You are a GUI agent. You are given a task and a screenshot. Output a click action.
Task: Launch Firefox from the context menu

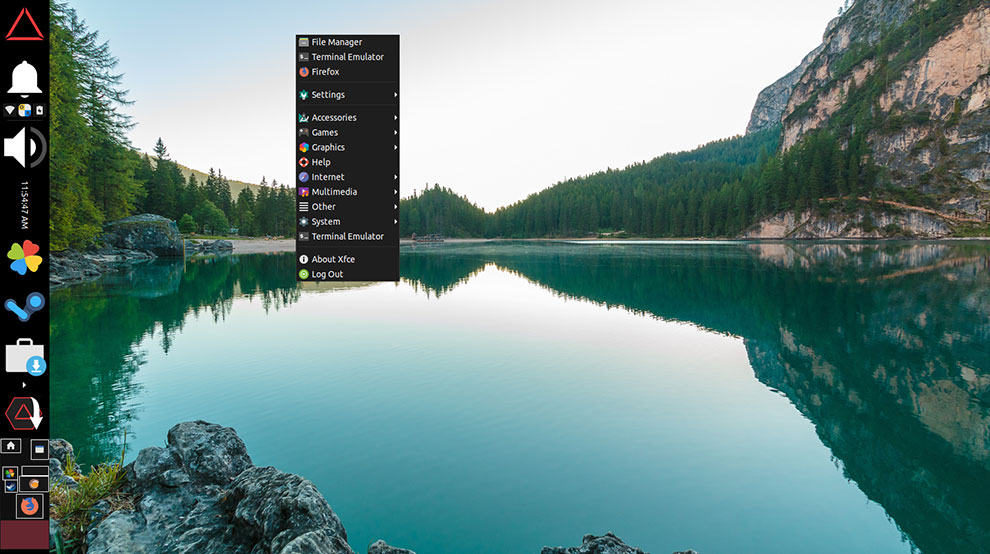(x=347, y=72)
